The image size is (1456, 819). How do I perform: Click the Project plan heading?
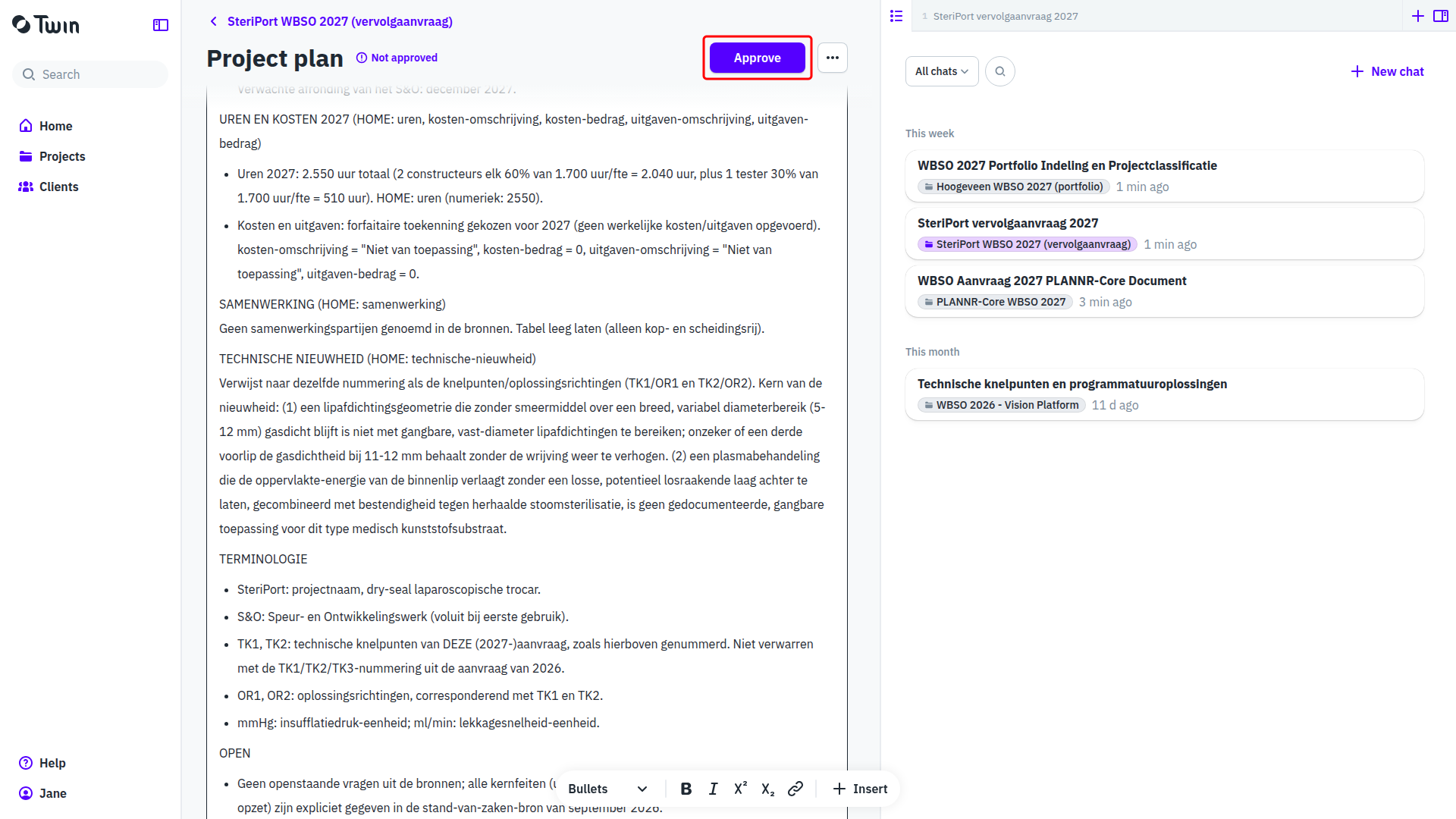tap(275, 58)
